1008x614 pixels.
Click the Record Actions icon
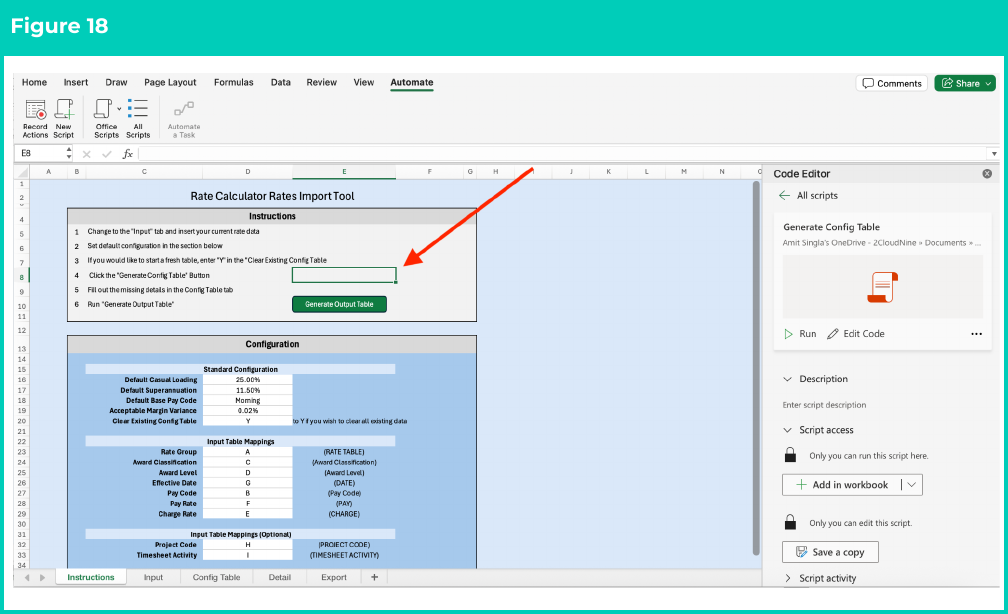tap(35, 110)
